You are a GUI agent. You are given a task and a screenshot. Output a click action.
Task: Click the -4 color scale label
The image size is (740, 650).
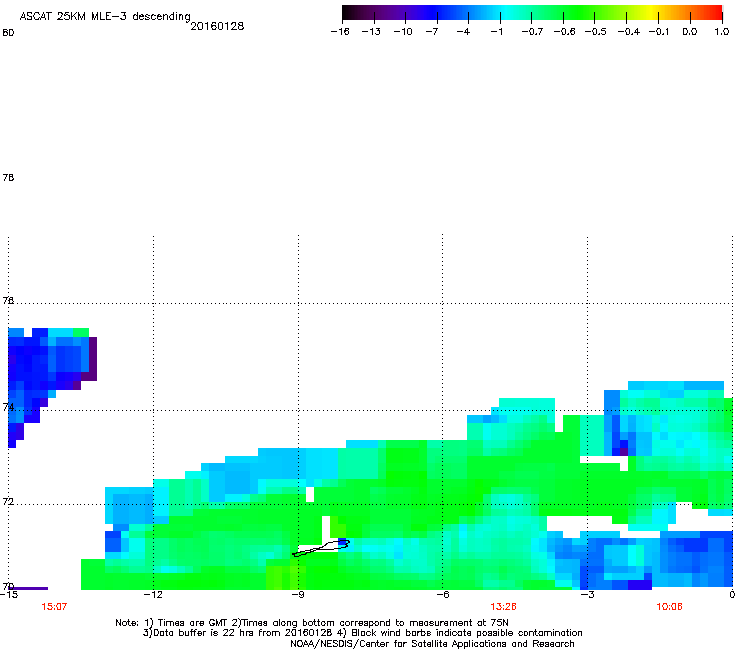[463, 32]
